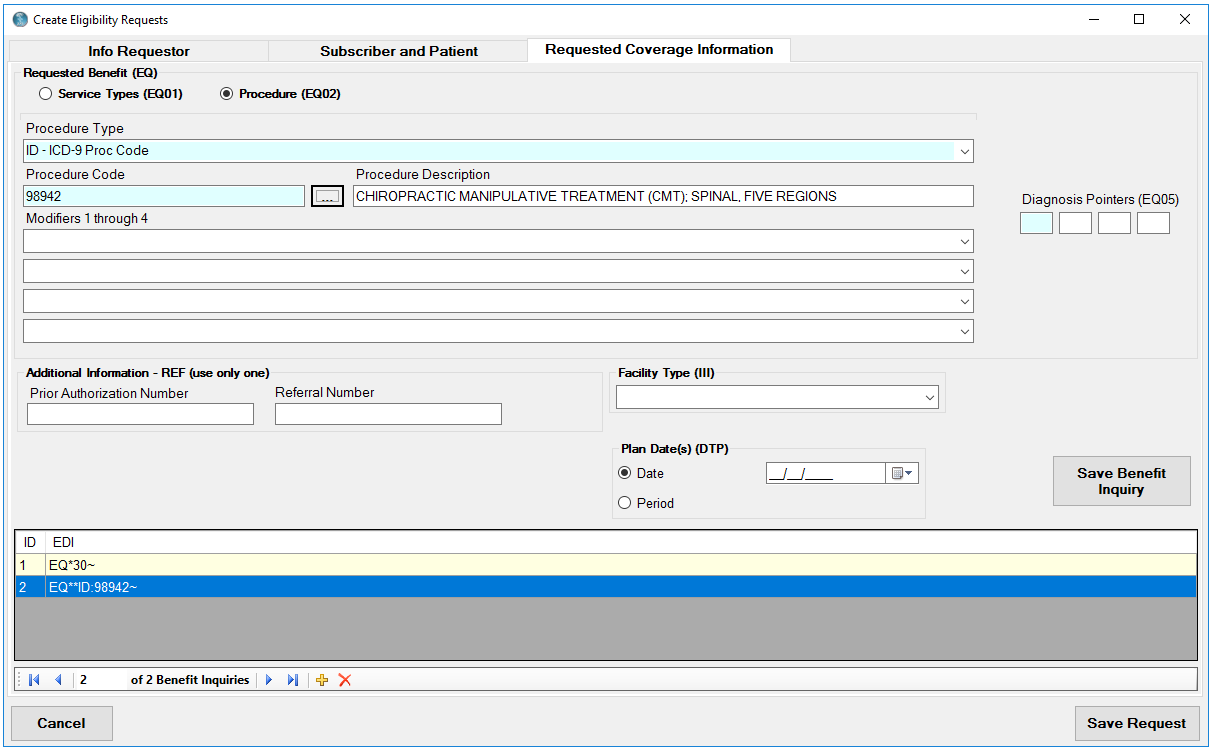Click the Referral Number field
1213x751 pixels.
(x=388, y=414)
